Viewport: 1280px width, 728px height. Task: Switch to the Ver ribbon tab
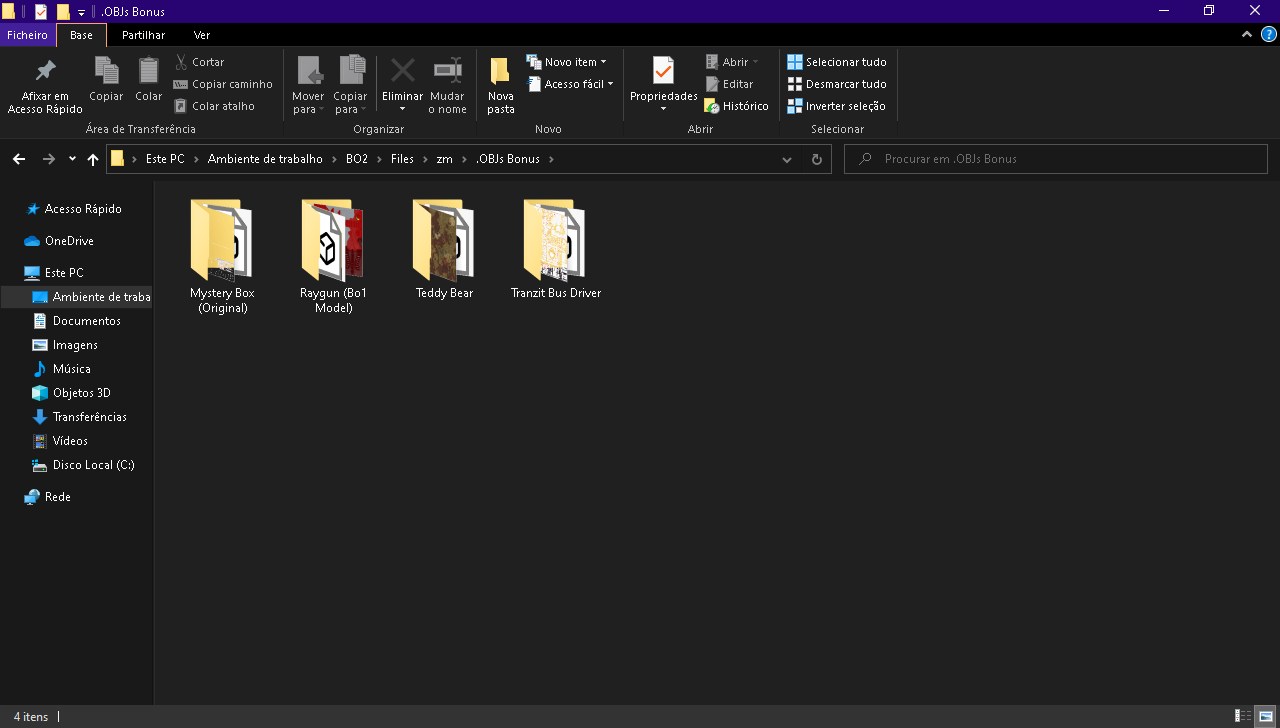coord(202,35)
